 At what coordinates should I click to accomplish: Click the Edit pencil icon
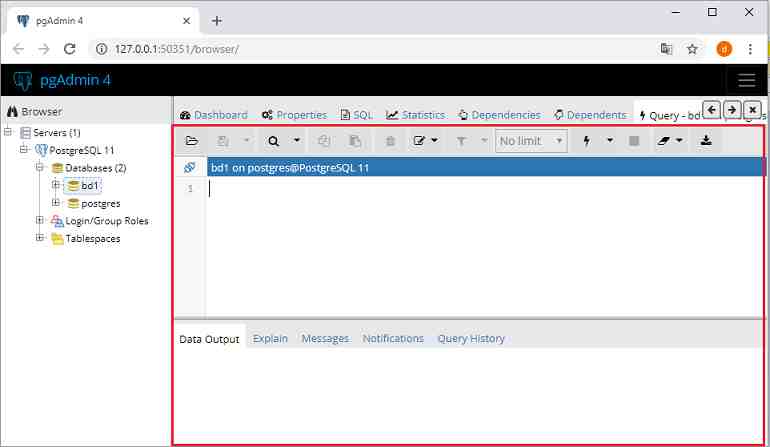tap(419, 141)
